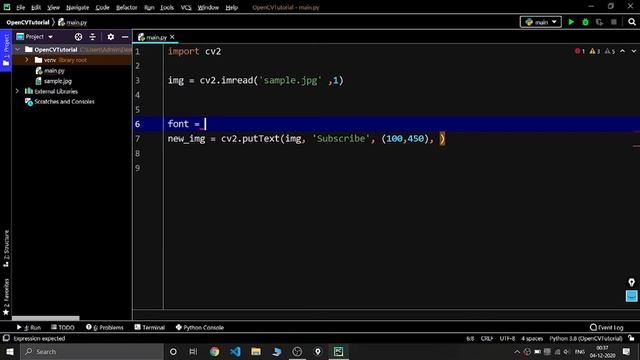Viewport: 640px width, 360px height.
Task: Open the Run tool window at bottom
Action: (29, 327)
